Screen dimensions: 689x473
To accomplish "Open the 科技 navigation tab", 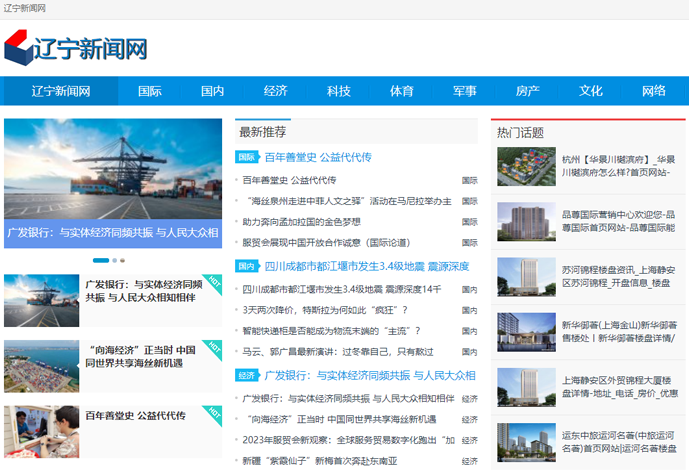I will (x=339, y=91).
